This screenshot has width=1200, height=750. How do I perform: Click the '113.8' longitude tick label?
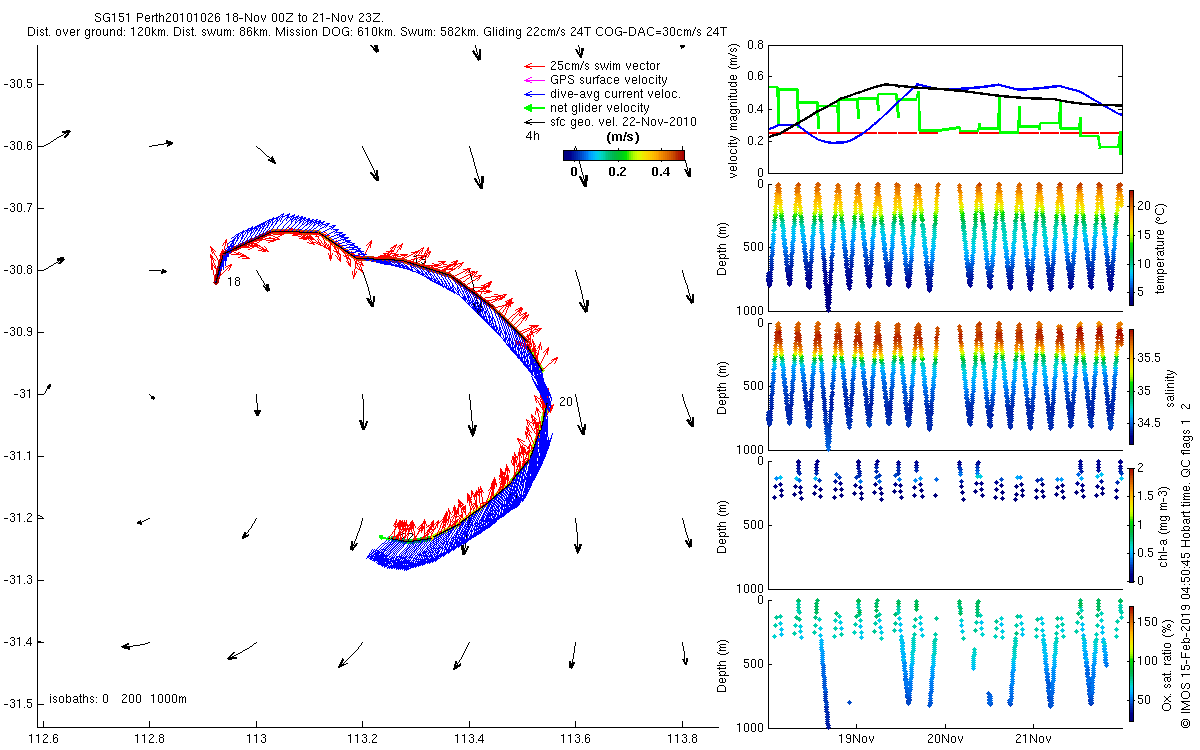(x=682, y=740)
